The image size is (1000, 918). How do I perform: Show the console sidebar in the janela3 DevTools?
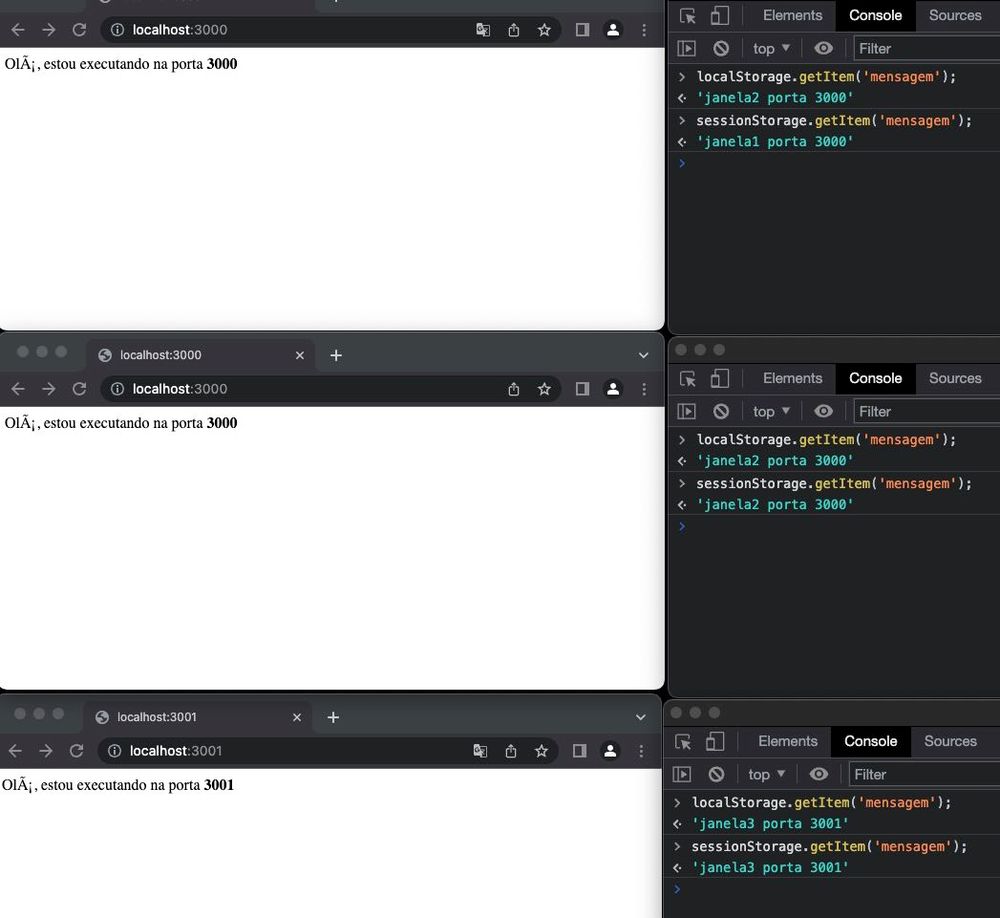tap(682, 774)
